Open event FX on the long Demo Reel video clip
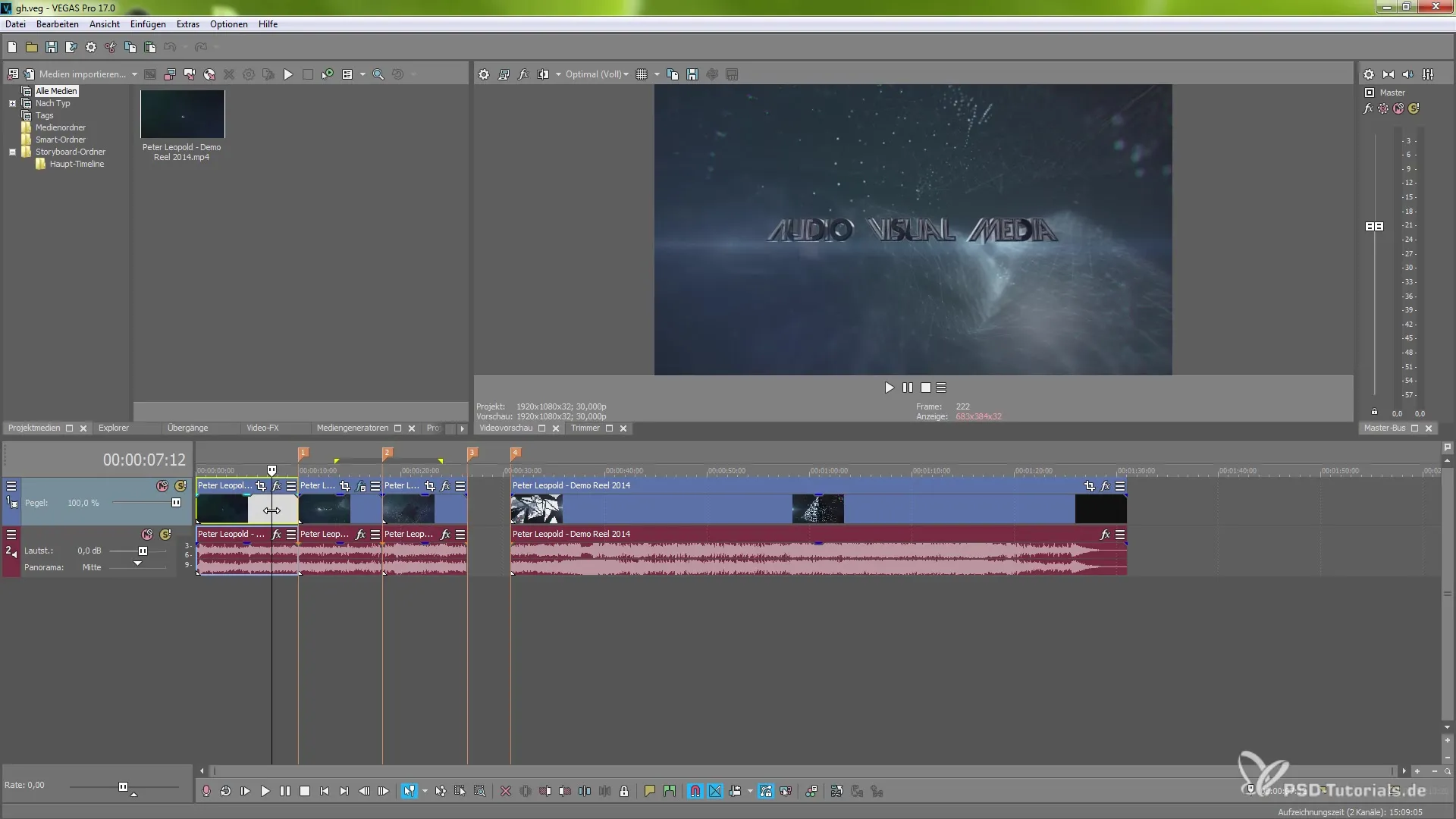1456x819 pixels. (1105, 486)
